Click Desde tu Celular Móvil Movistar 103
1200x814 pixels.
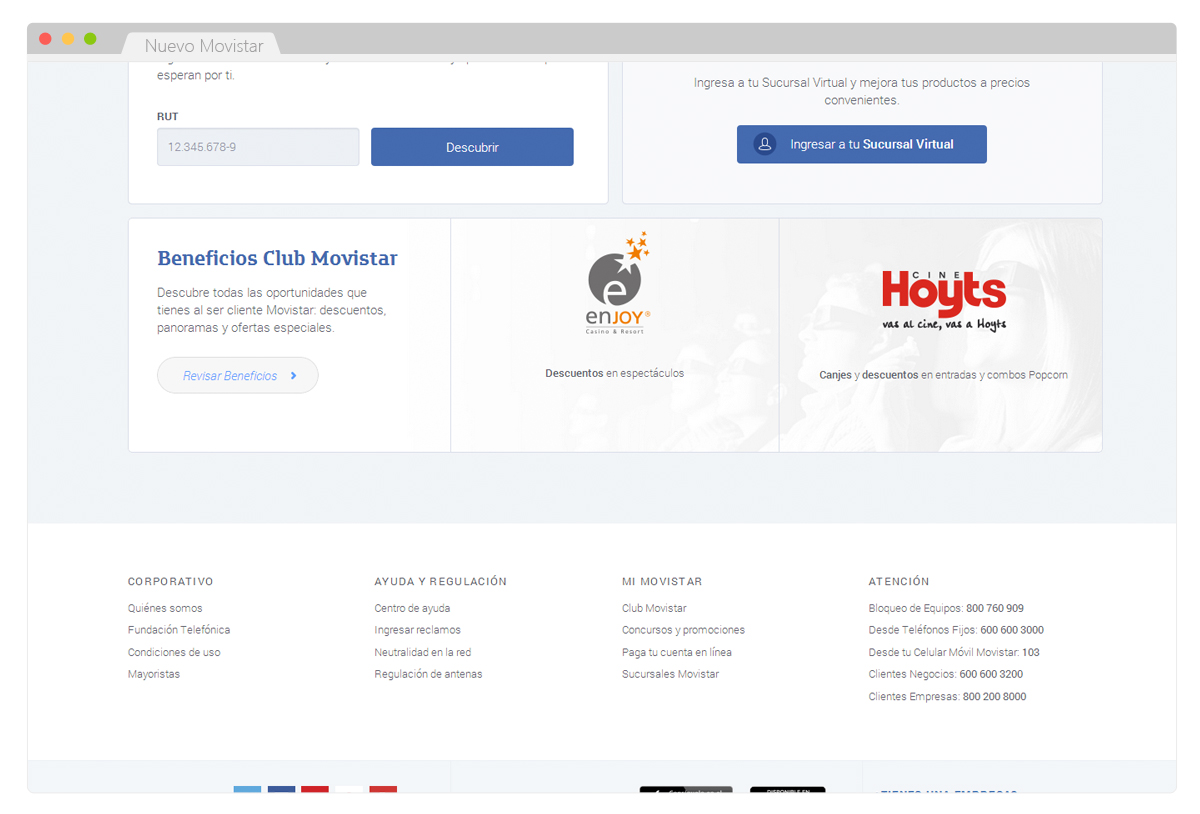click(x=954, y=652)
